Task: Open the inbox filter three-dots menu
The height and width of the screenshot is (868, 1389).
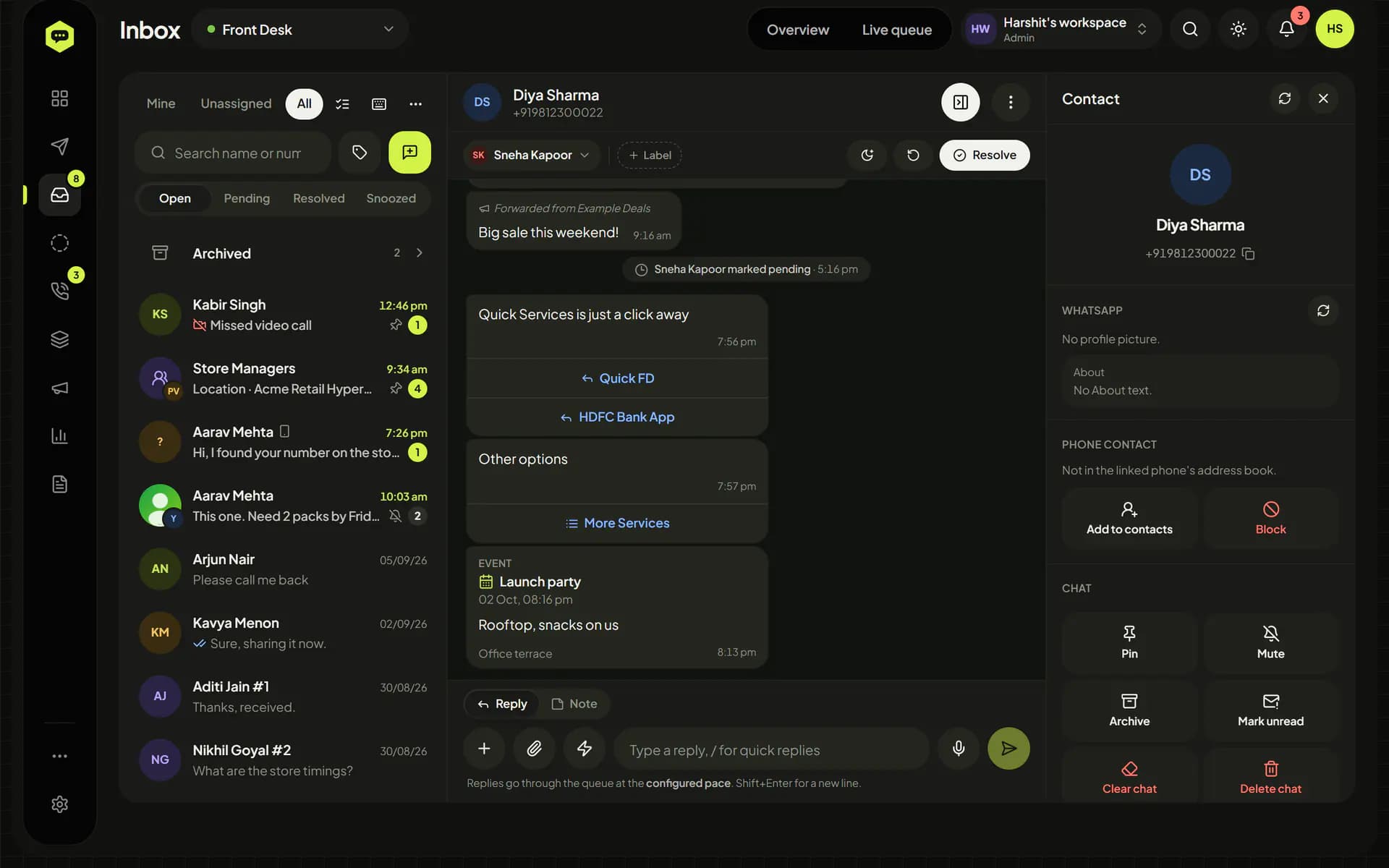Action: 415,104
